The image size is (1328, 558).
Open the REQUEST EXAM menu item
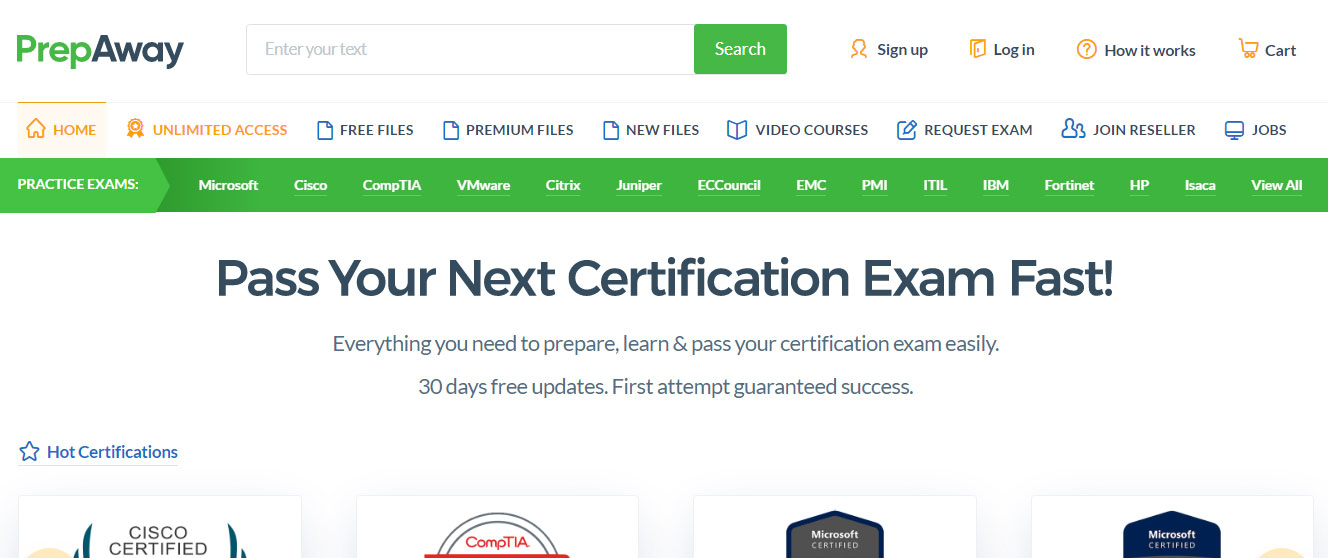point(965,129)
